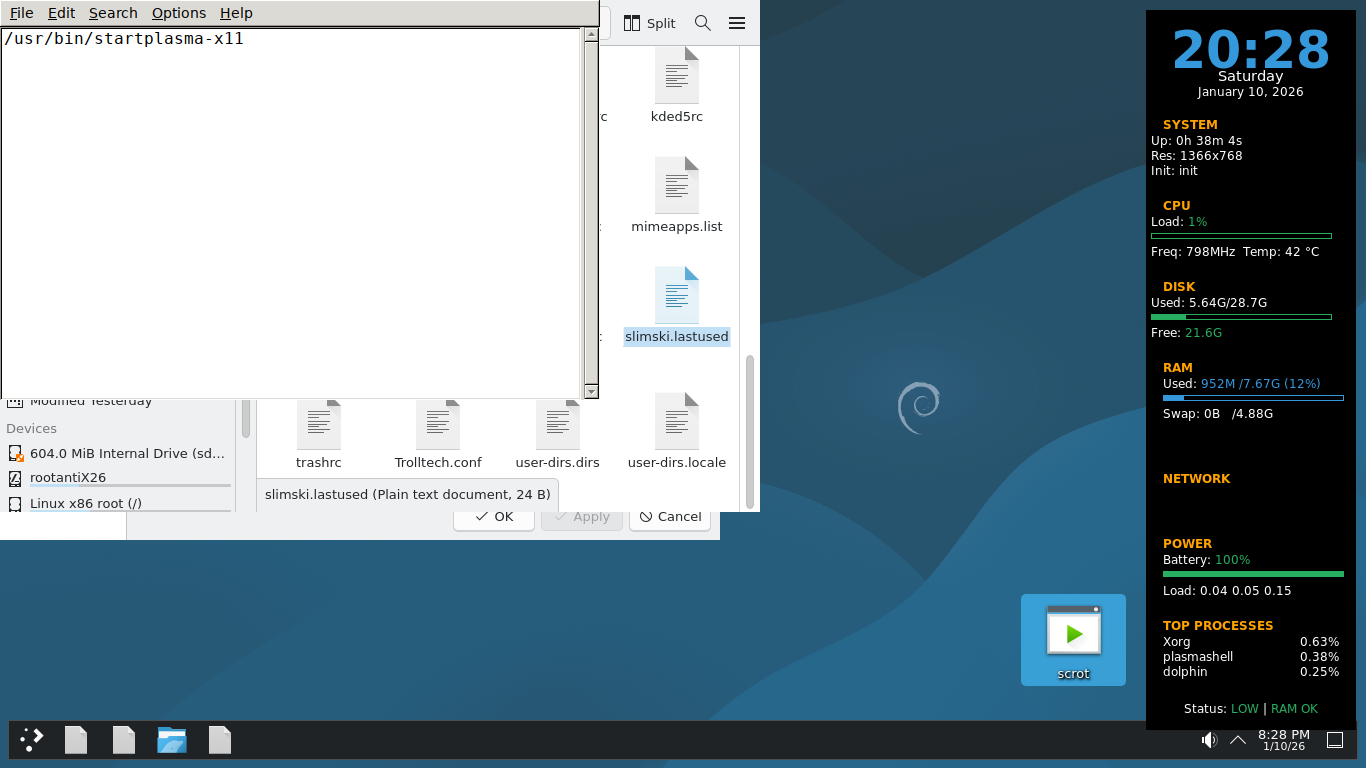Click the search magnifier icon
This screenshot has width=1366, height=768.
[703, 23]
